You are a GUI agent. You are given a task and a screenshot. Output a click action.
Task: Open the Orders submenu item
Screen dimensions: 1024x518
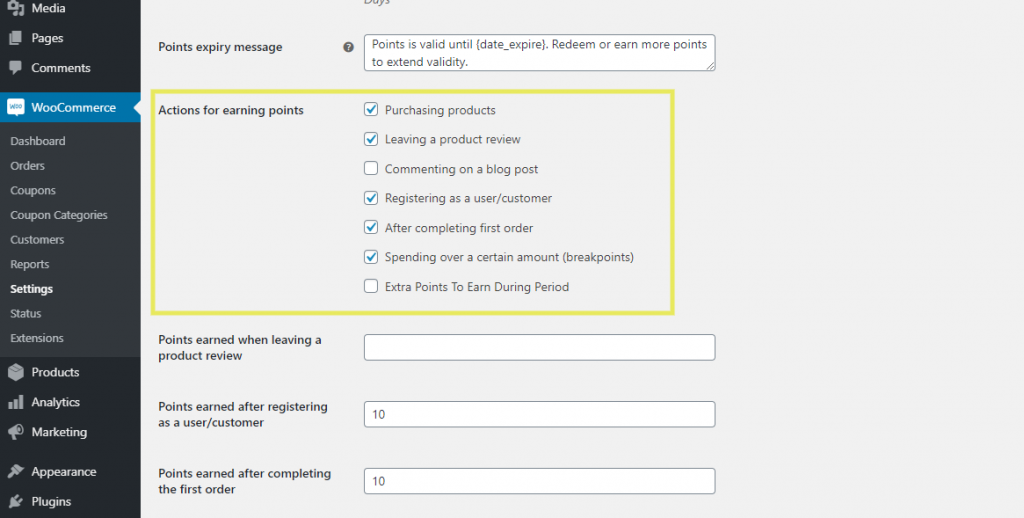coord(27,166)
